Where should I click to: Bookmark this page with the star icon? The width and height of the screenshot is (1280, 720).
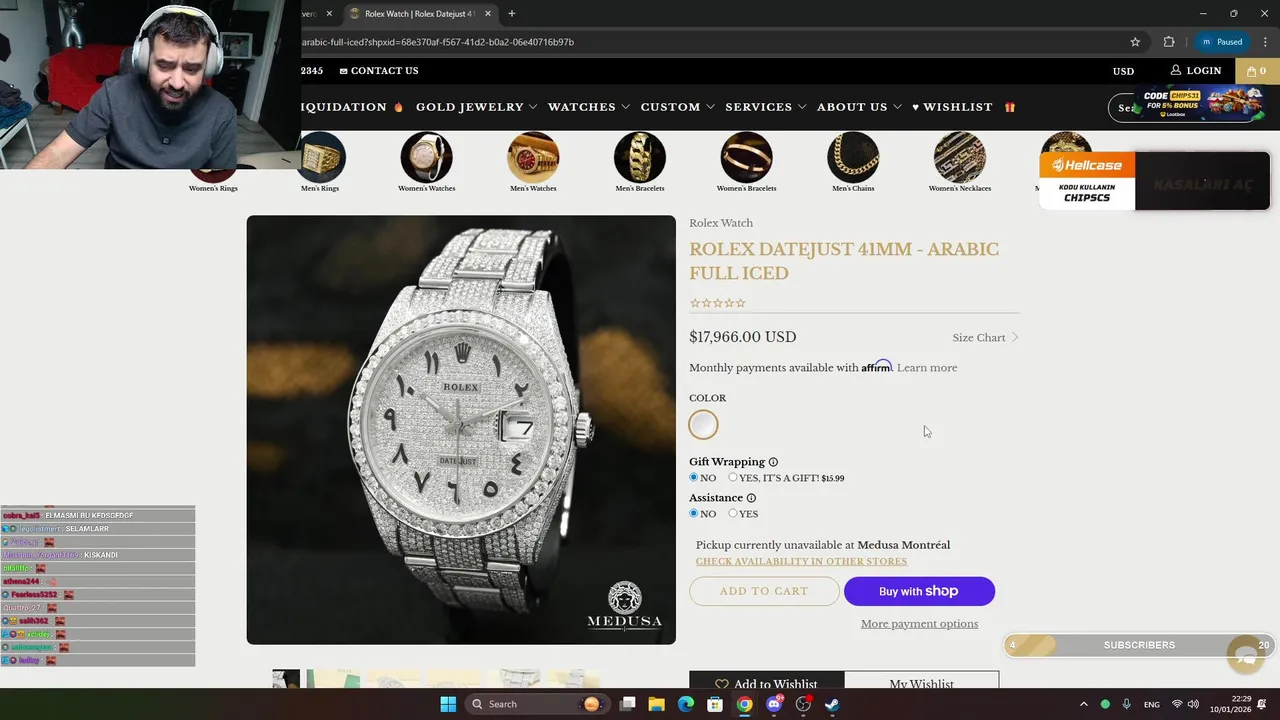[x=1135, y=42]
